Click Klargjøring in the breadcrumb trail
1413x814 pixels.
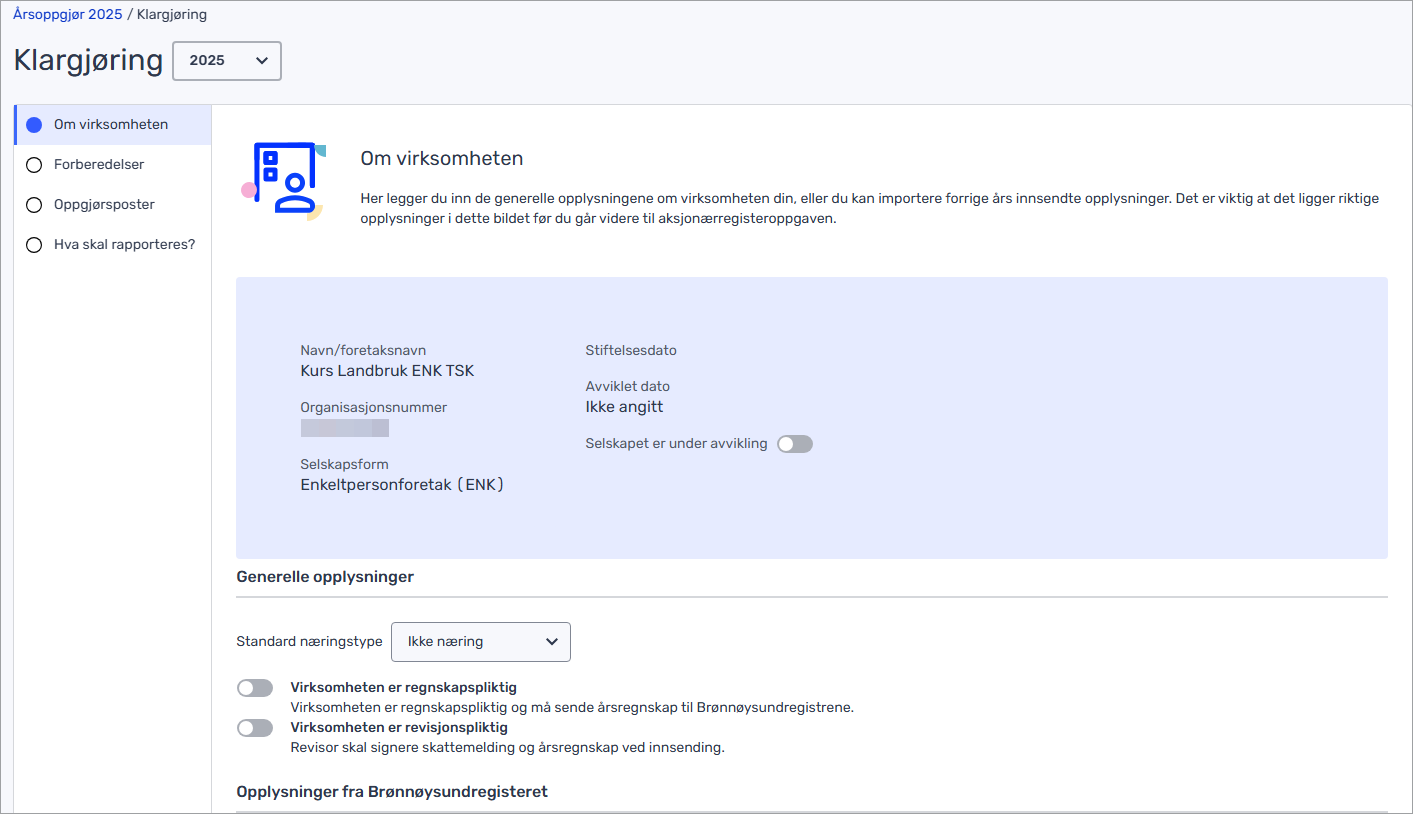(172, 15)
